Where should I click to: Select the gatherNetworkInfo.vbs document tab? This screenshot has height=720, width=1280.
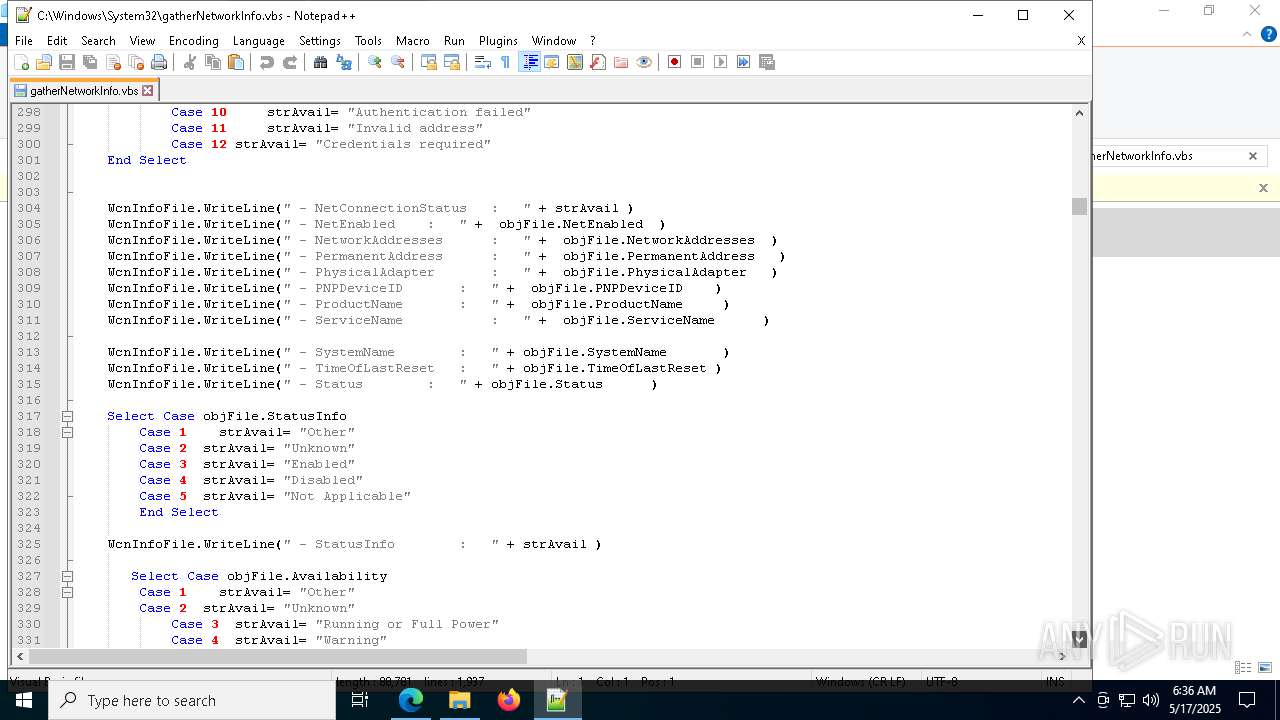pyautogui.click(x=84, y=90)
